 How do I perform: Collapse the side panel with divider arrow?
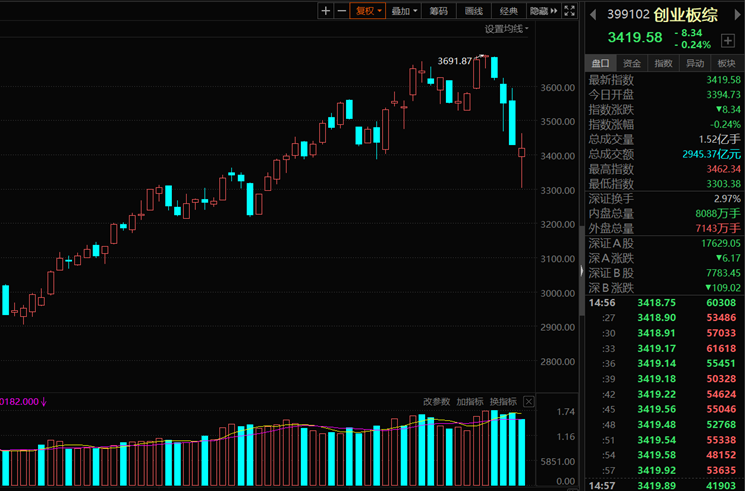[x=582, y=271]
